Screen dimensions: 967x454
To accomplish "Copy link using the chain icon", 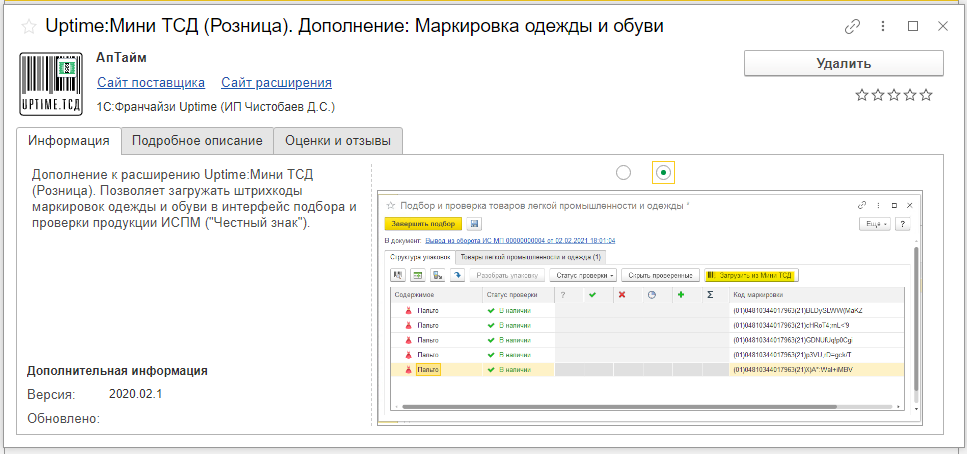I will pyautogui.click(x=852, y=27).
